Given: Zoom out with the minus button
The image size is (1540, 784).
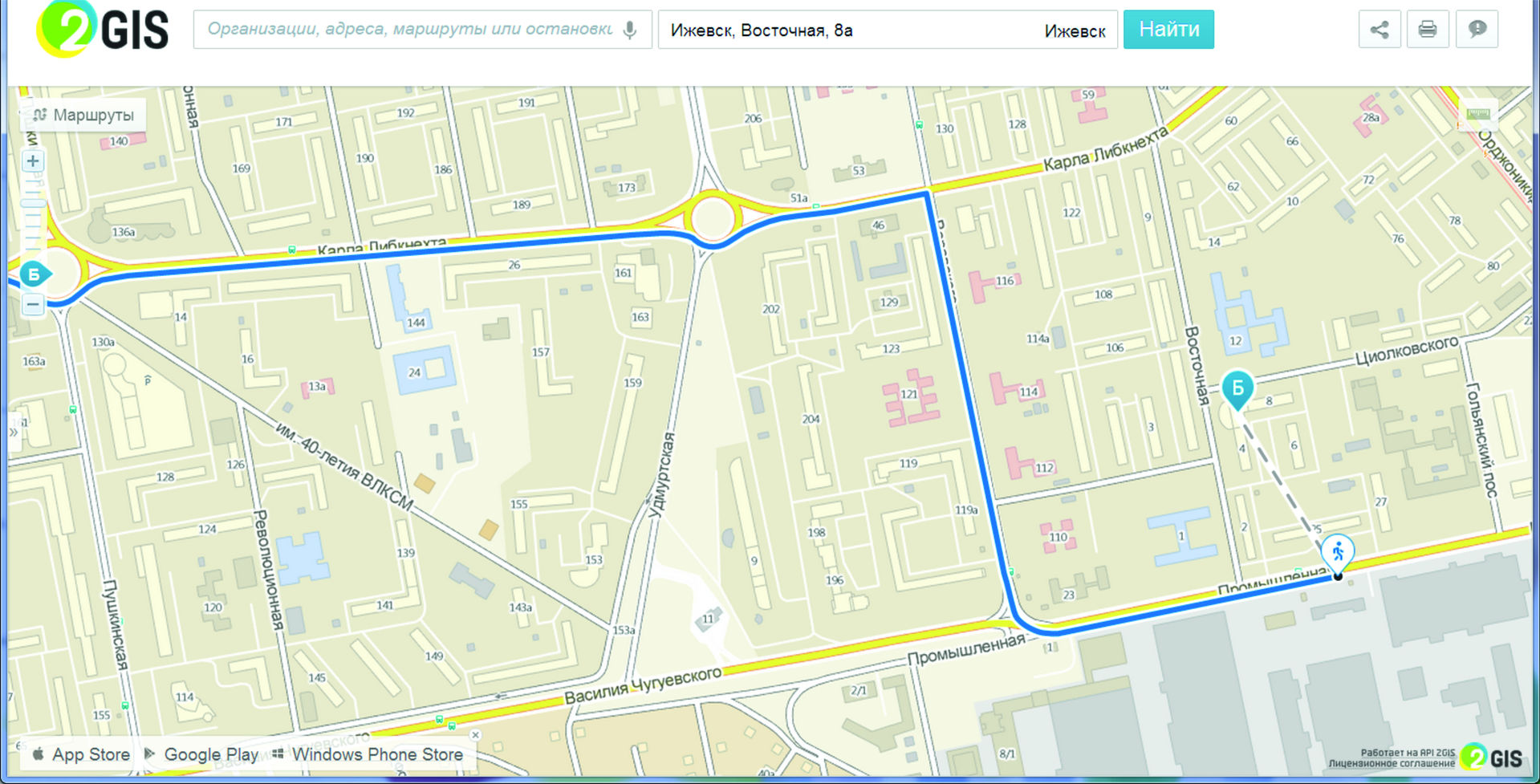Looking at the screenshot, I should point(33,304).
